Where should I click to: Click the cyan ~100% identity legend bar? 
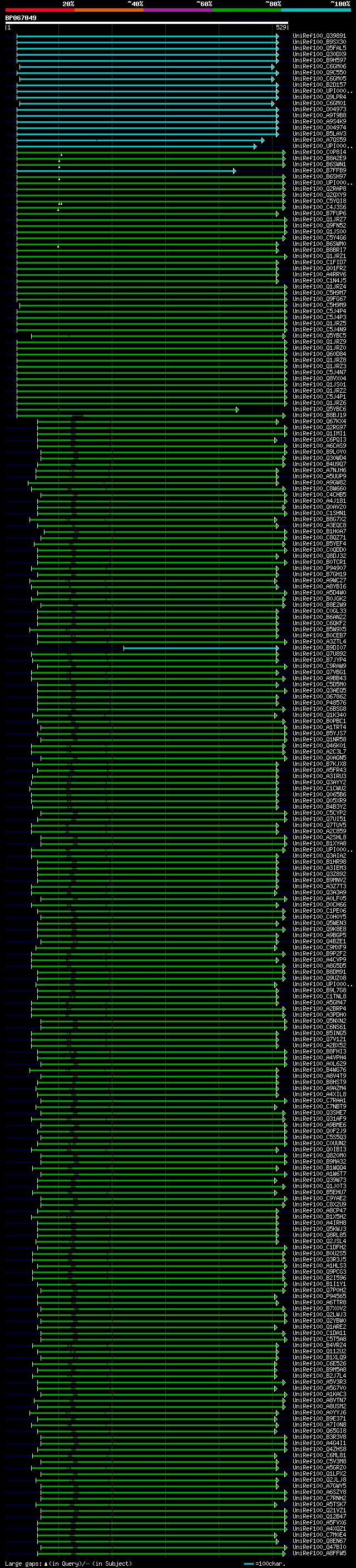point(316,10)
